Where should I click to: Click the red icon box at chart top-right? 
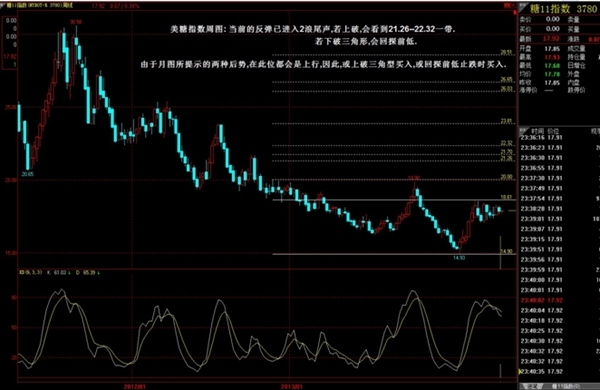(509, 5)
